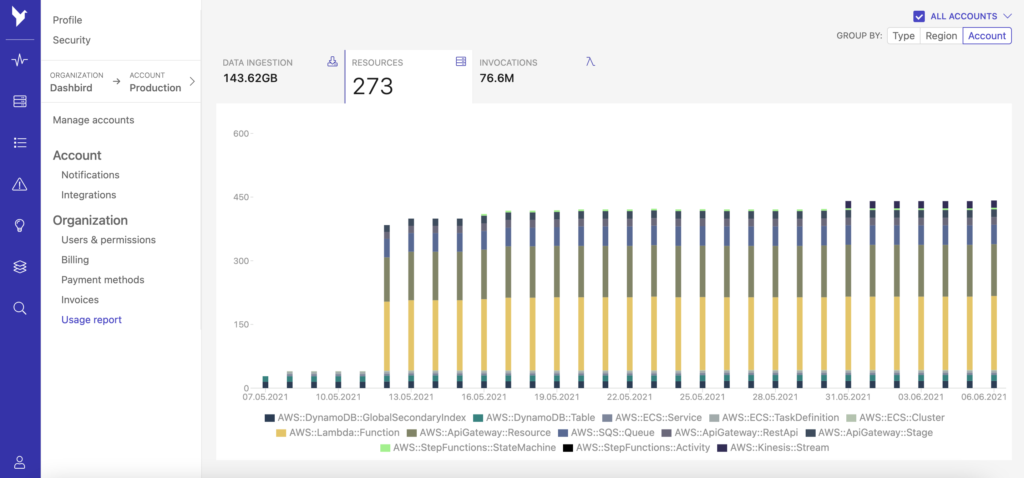
Task: Switch to the Invocations tab
Action: tap(537, 70)
